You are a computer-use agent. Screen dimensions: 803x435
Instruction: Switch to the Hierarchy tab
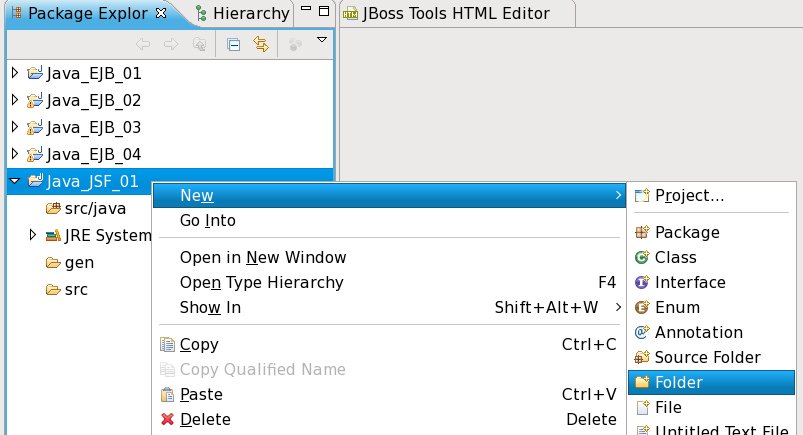[242, 14]
